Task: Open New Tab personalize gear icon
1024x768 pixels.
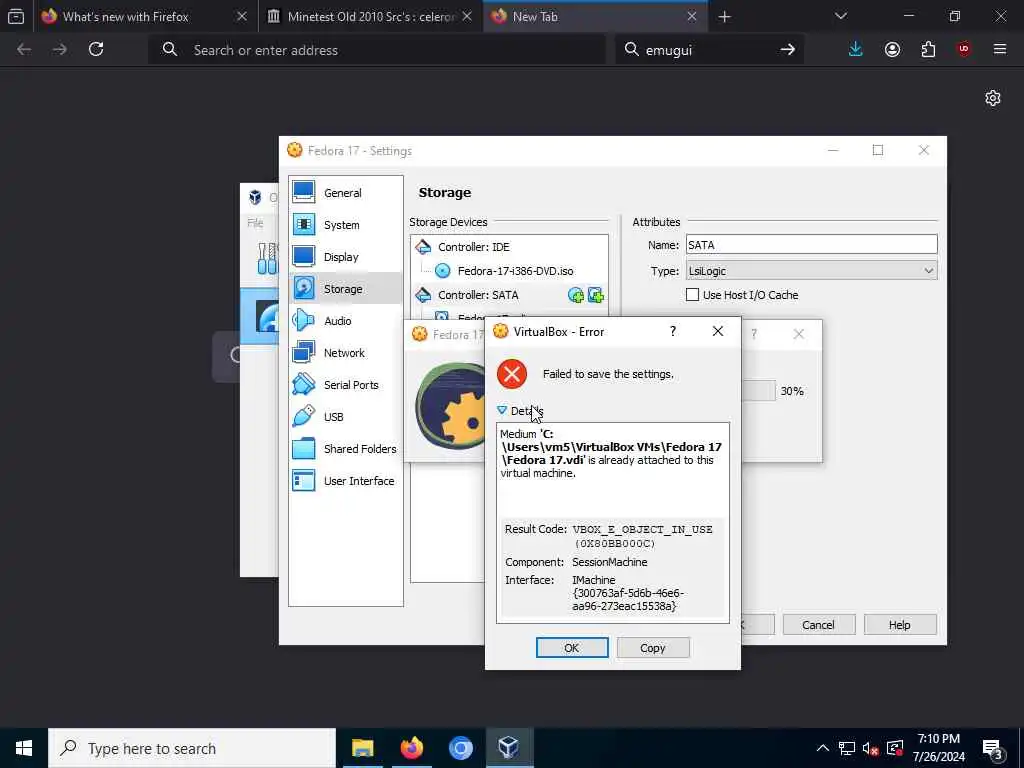Action: click(993, 98)
